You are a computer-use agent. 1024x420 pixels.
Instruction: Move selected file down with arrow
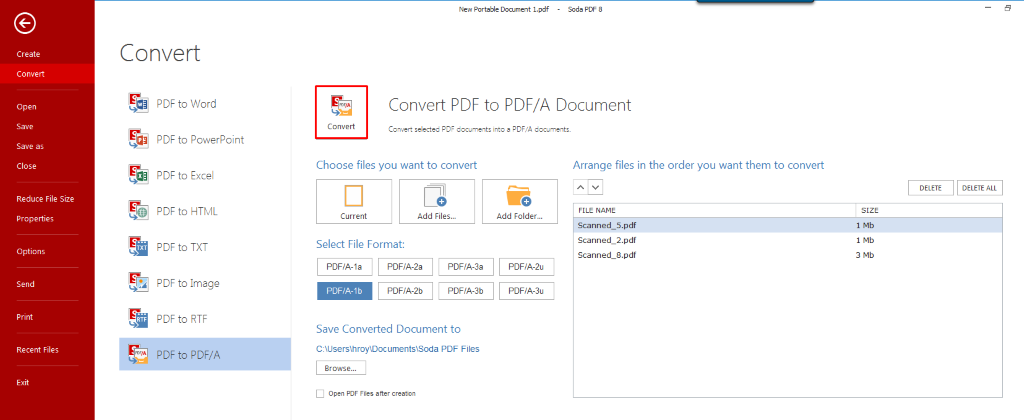point(594,187)
